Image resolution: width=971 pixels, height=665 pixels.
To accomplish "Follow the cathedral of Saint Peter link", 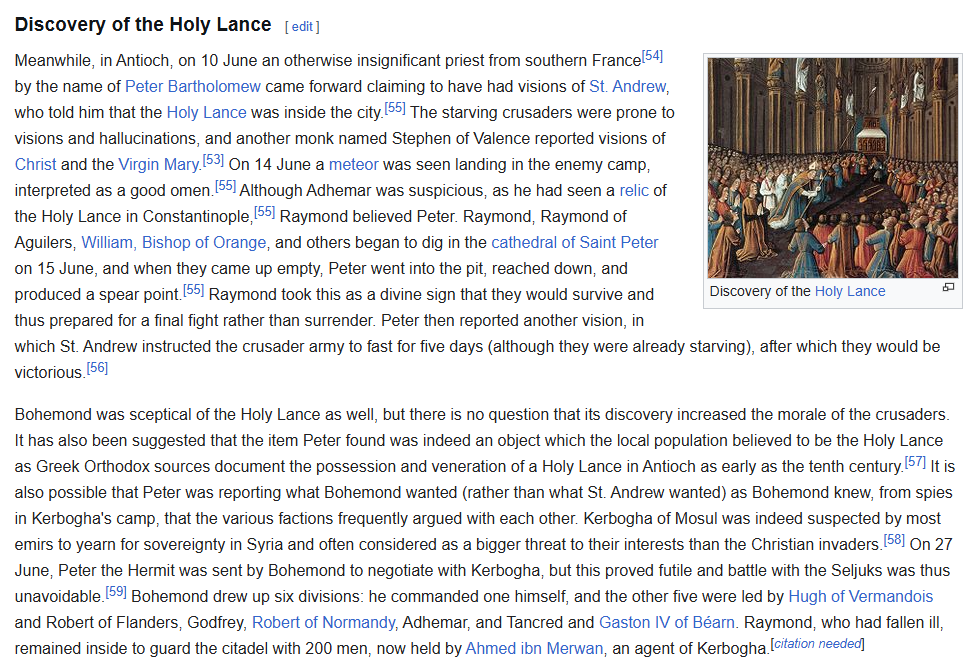I will click(574, 243).
